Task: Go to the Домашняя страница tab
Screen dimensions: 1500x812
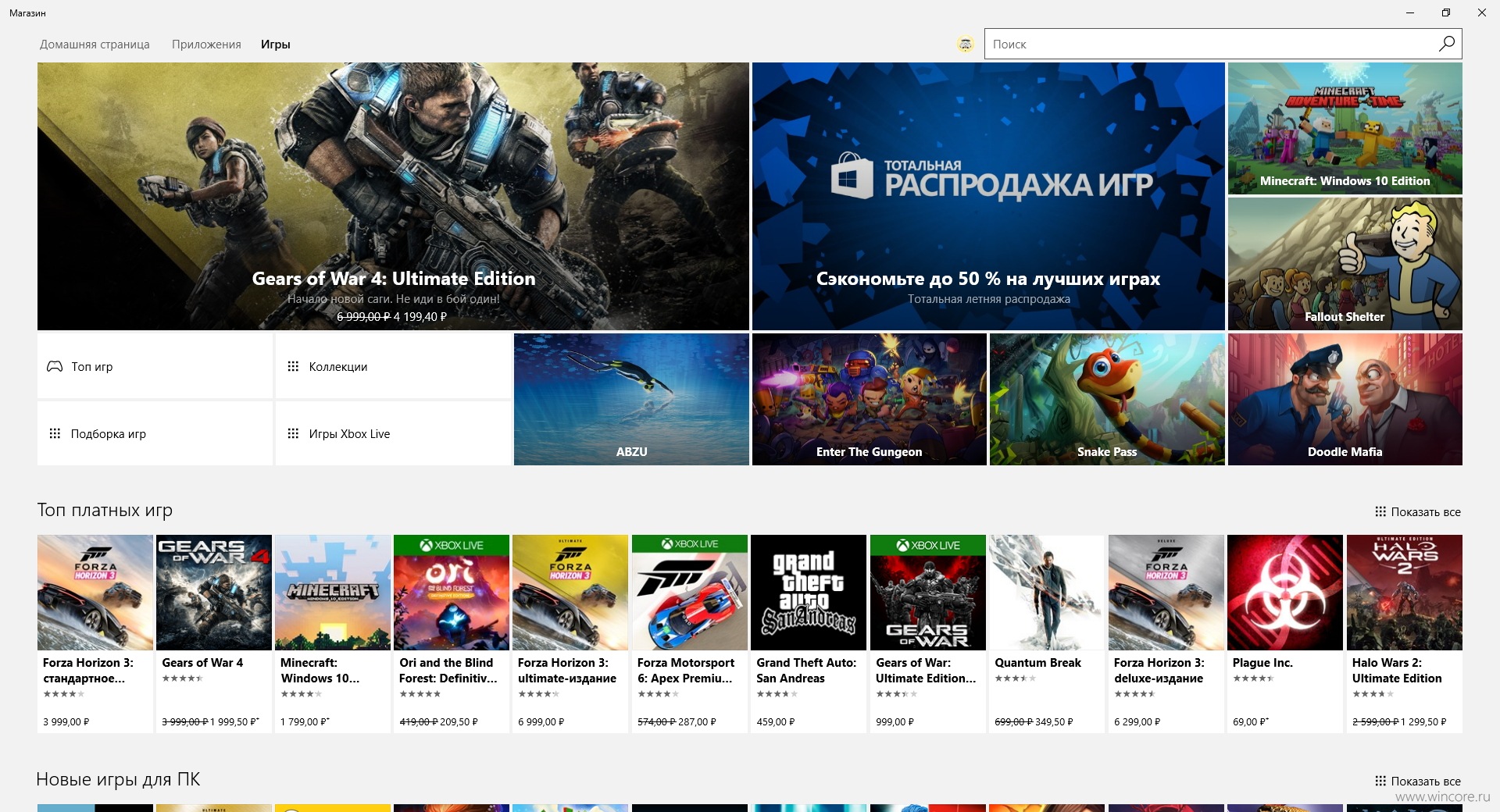Action: (95, 45)
